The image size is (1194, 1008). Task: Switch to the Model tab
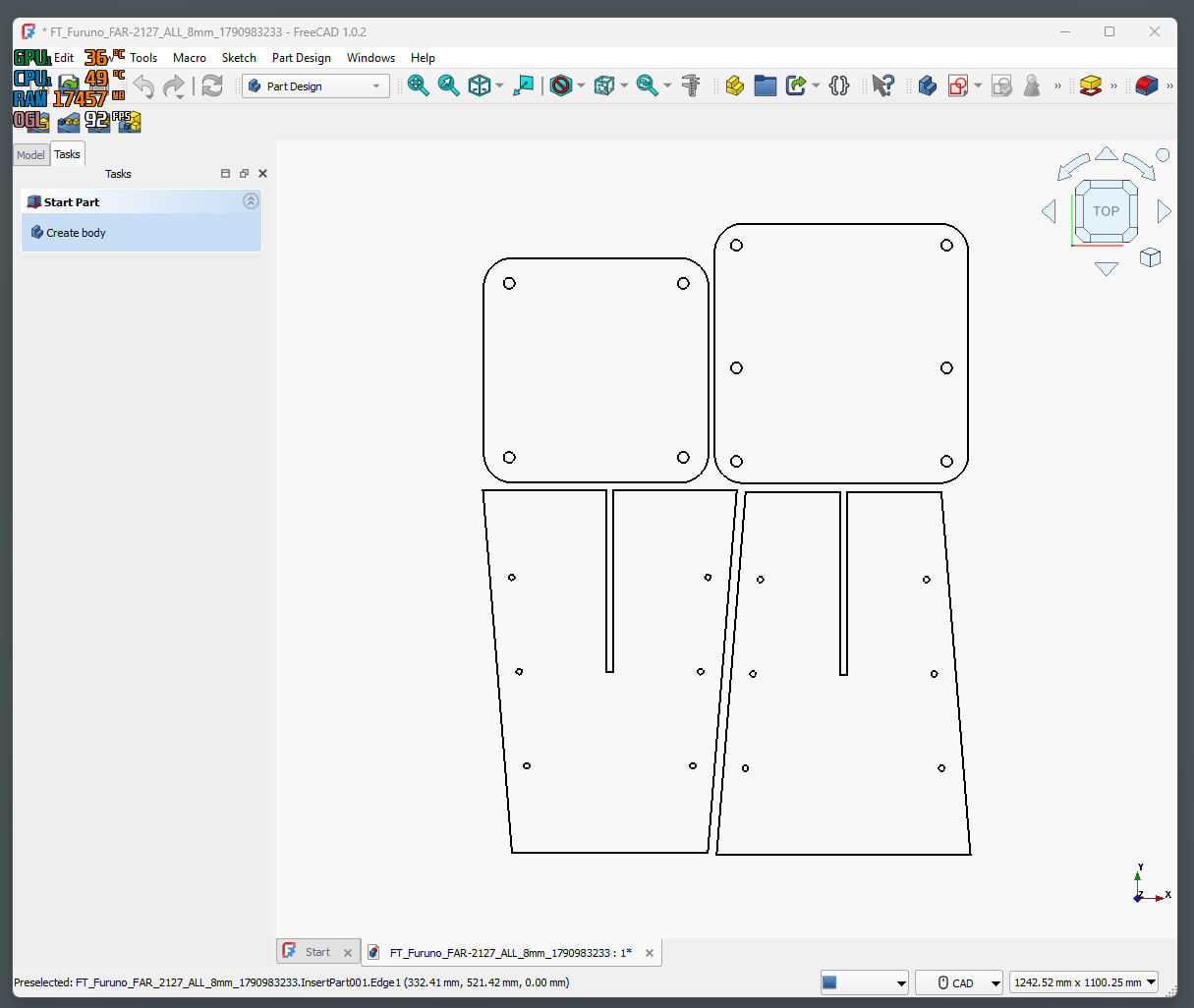[30, 155]
